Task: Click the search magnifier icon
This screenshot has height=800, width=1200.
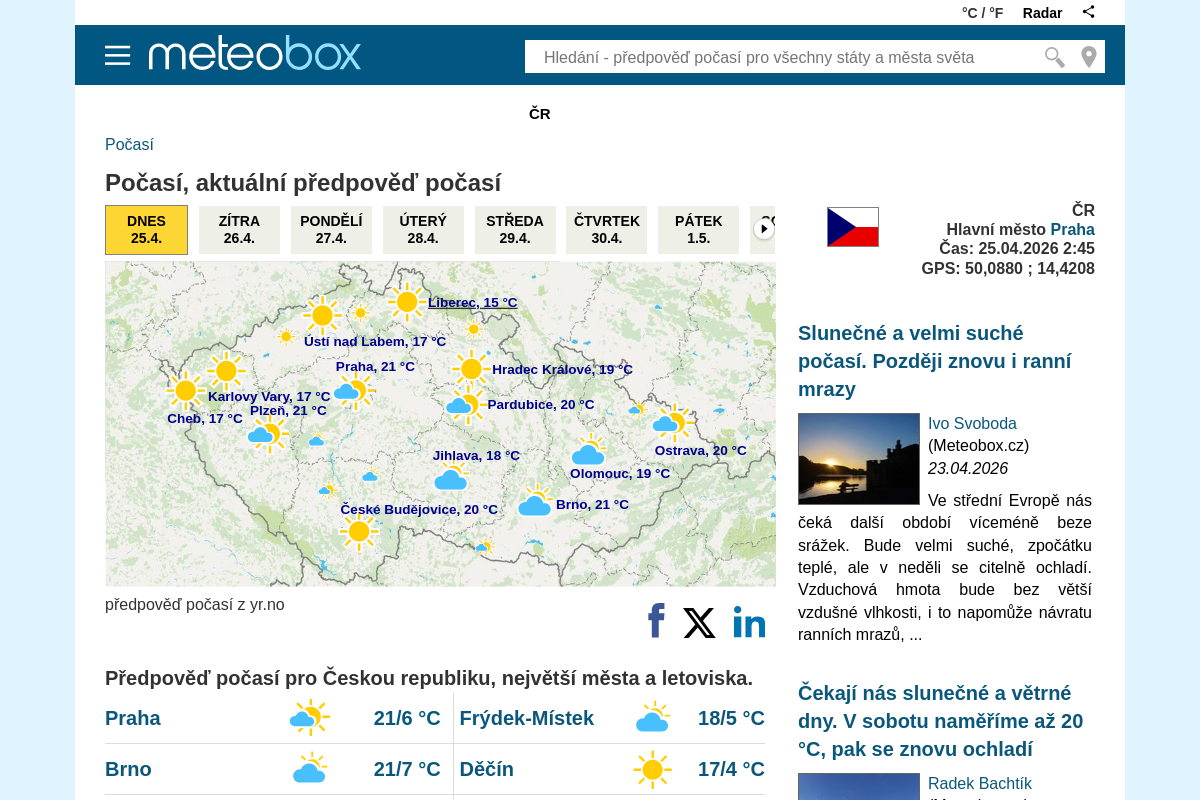Action: coord(1053,57)
